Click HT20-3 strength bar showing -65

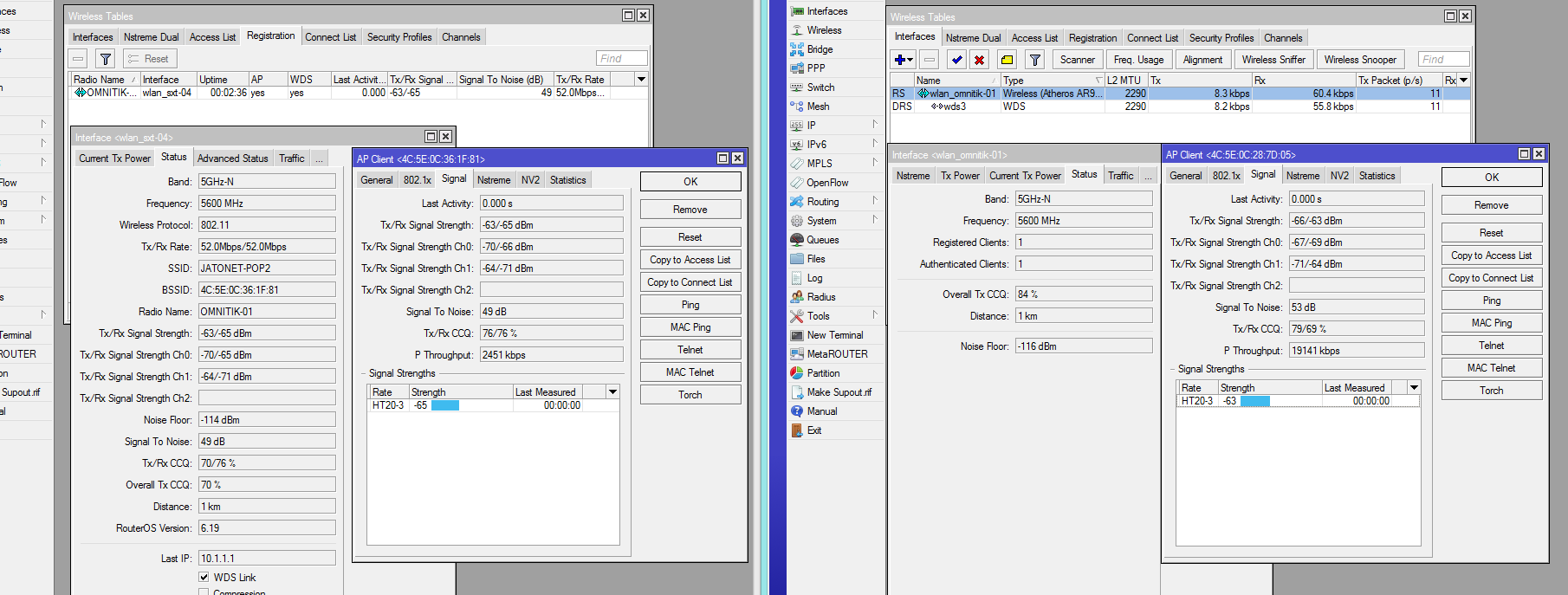pyautogui.click(x=445, y=405)
